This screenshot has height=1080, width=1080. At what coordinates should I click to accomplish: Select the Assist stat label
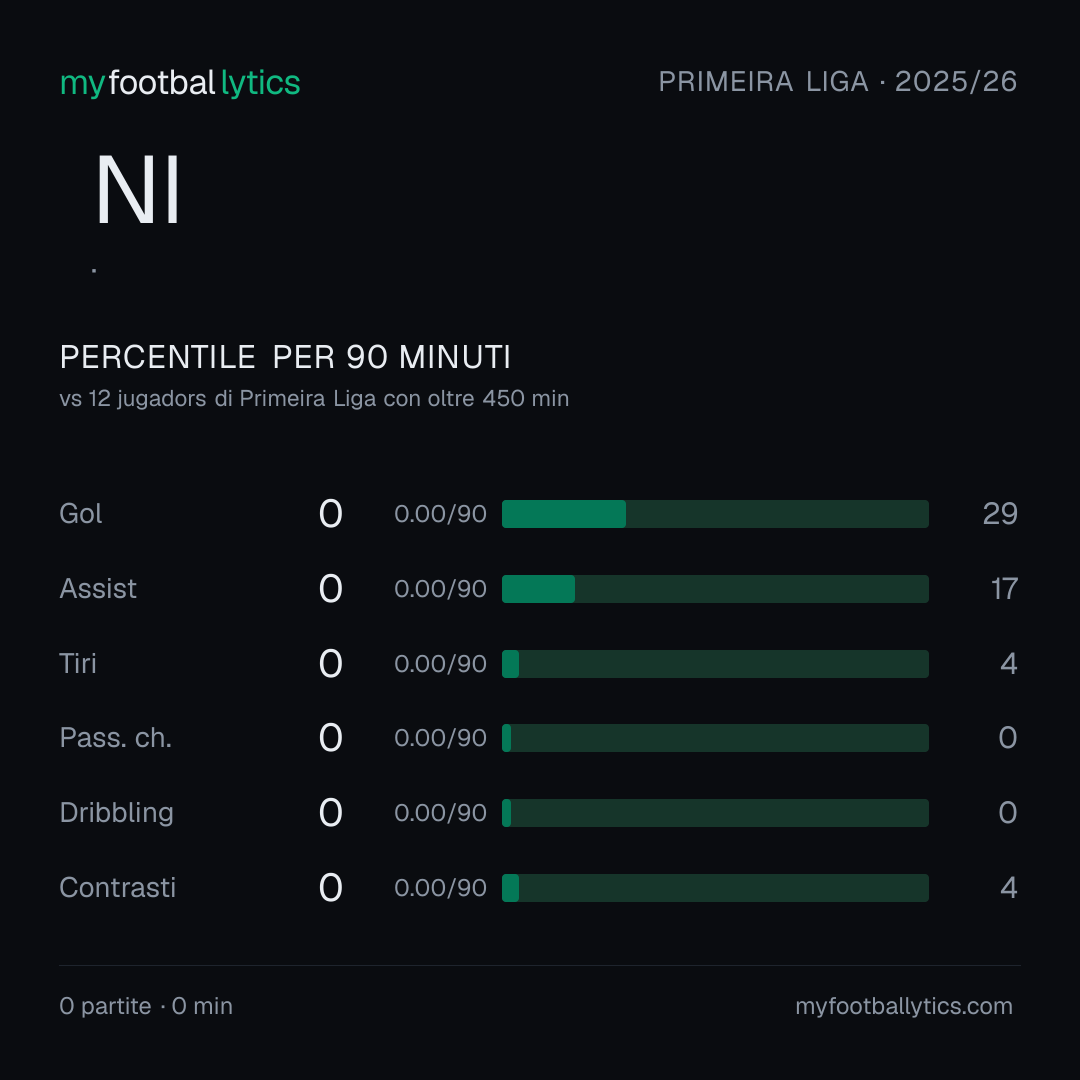tap(98, 589)
